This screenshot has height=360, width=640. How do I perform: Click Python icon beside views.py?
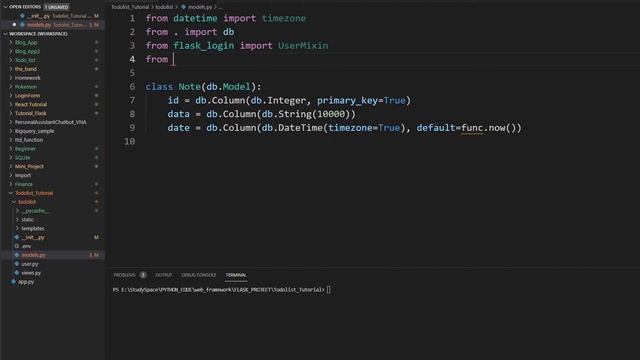tap(17, 273)
